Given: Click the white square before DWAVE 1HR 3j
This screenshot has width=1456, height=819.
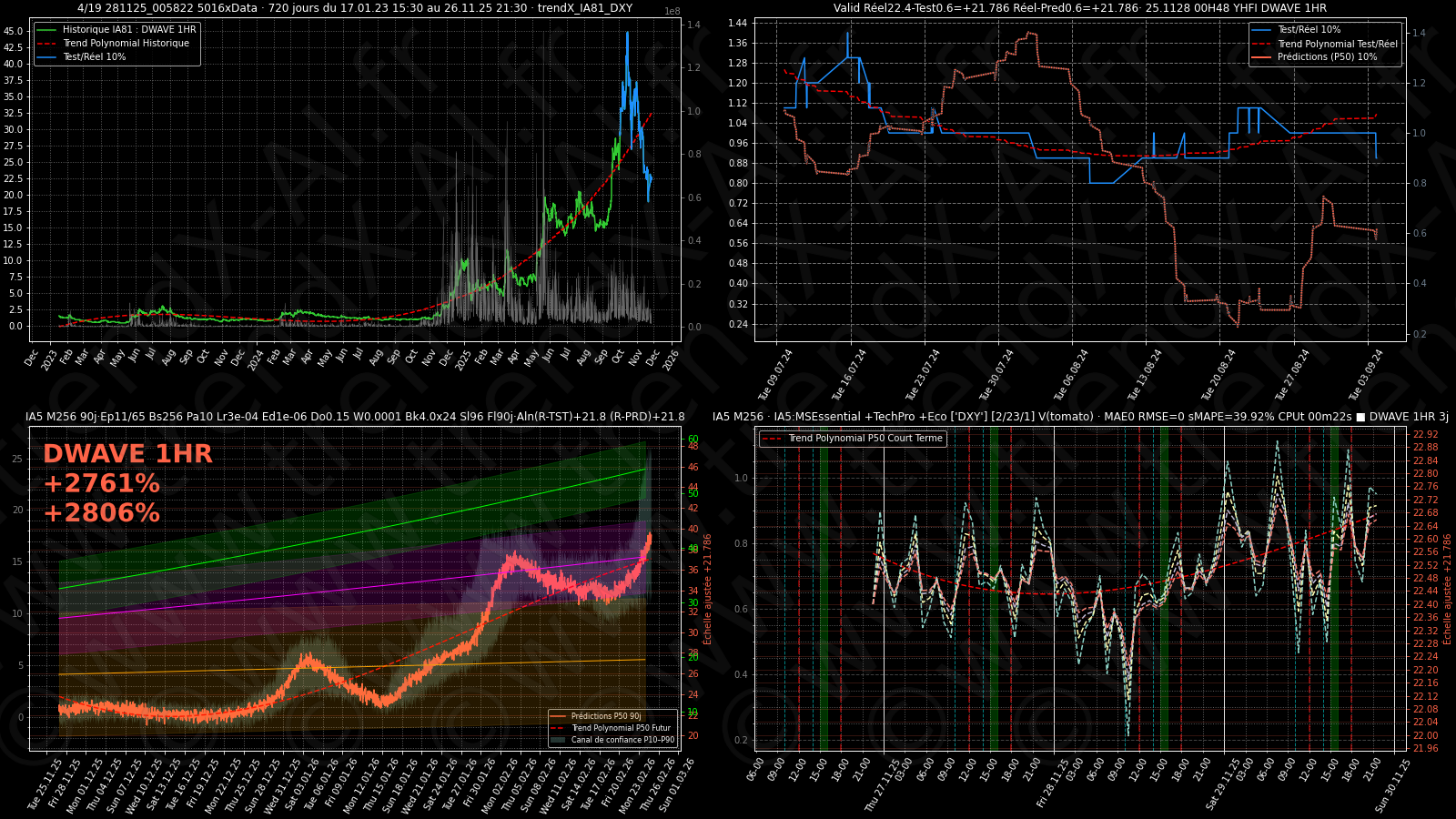Looking at the screenshot, I should click(x=1360, y=417).
